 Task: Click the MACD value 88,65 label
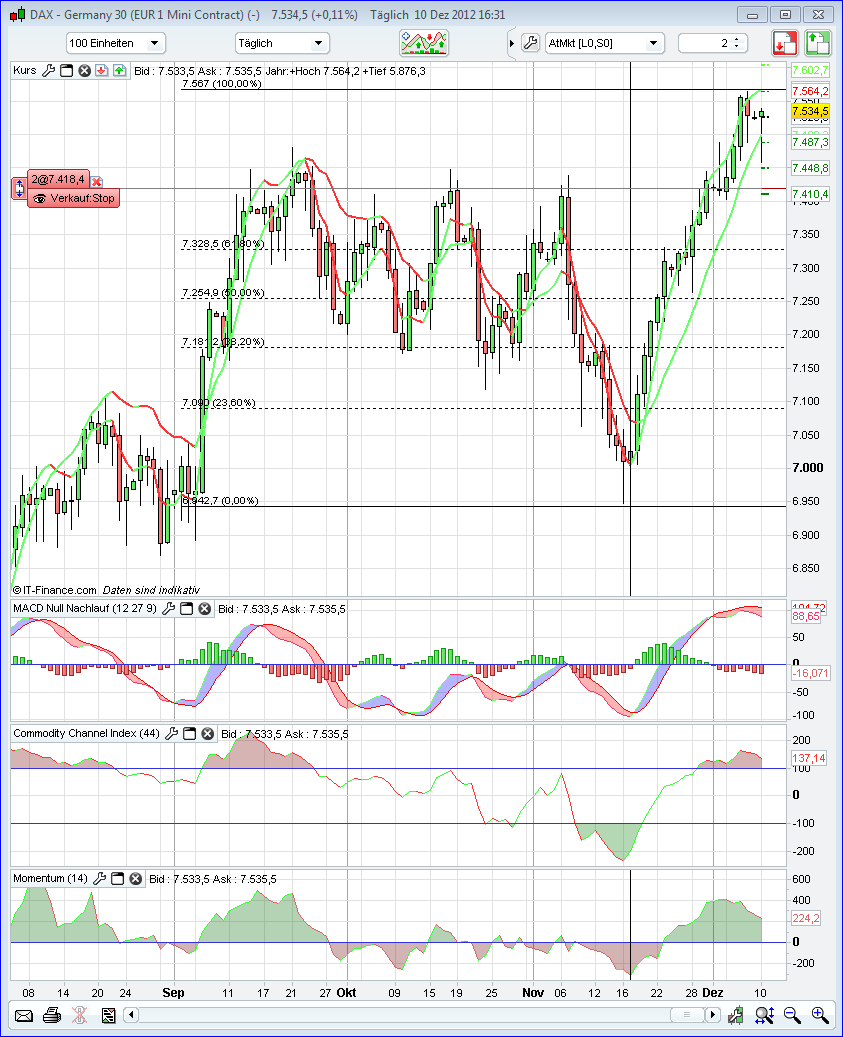(x=805, y=616)
